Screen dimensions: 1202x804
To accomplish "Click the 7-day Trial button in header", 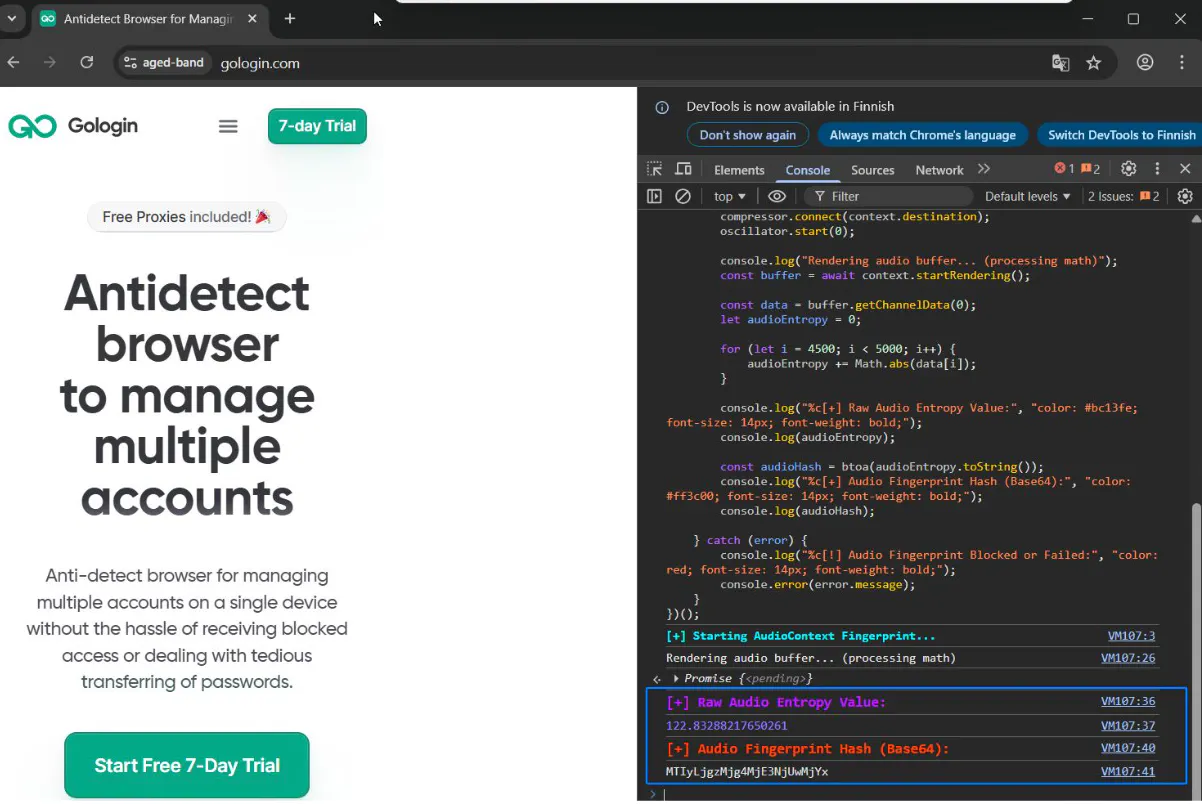I will coord(317,126).
